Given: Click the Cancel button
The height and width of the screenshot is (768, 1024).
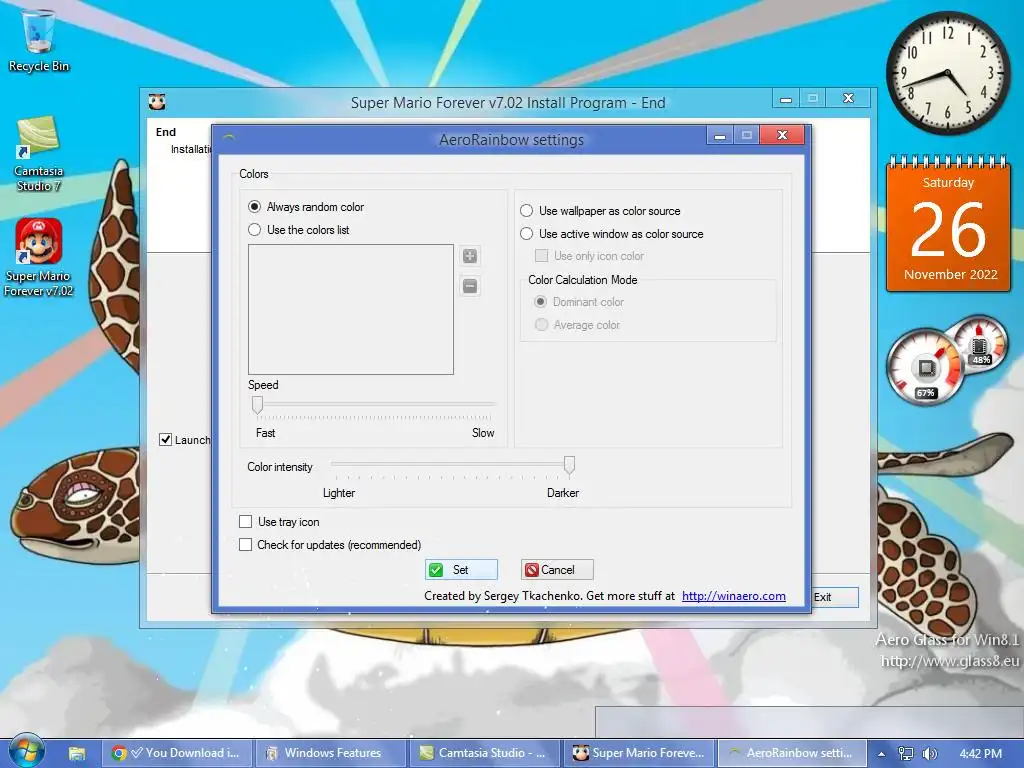Looking at the screenshot, I should 557,569.
